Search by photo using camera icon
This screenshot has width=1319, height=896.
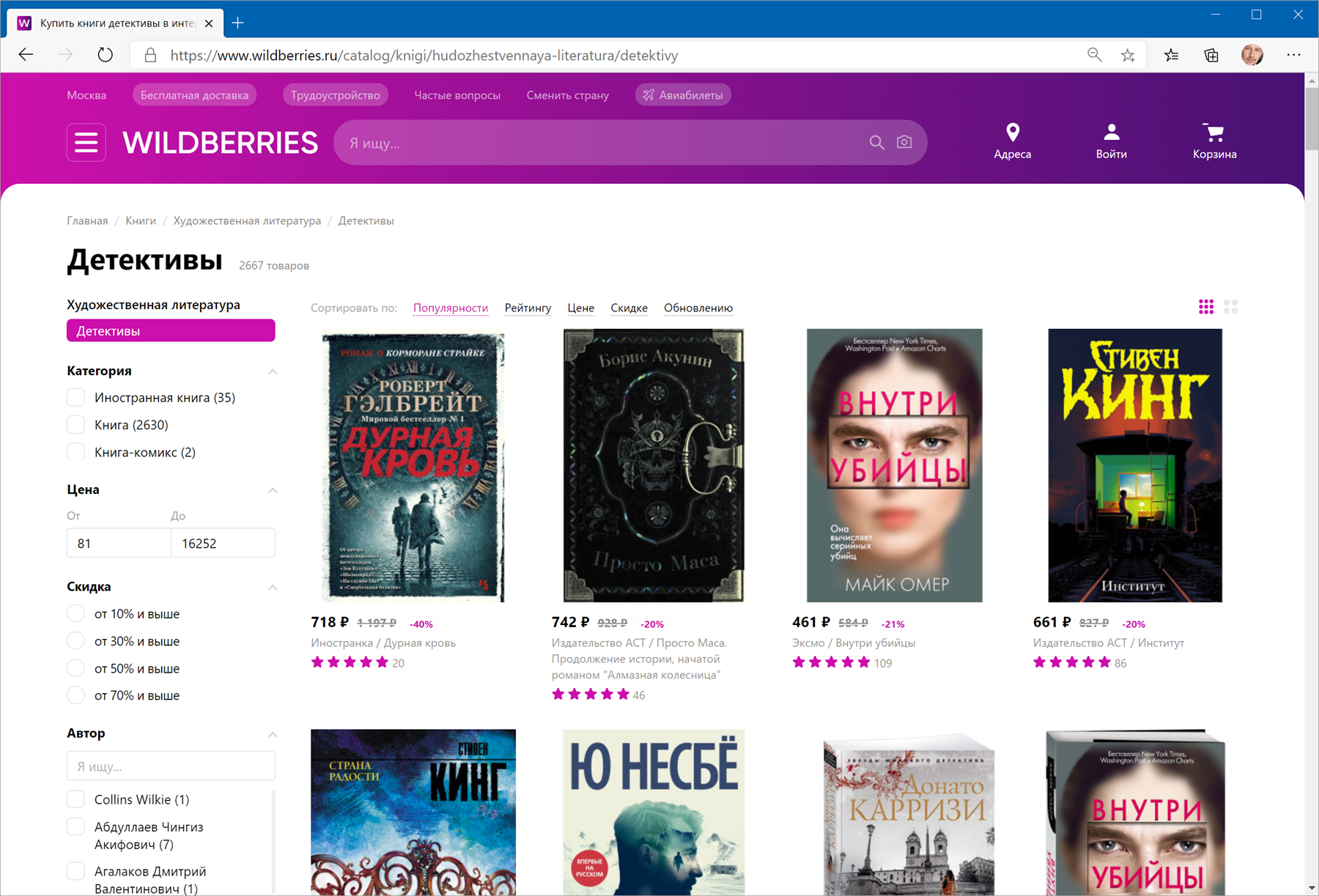pyautogui.click(x=904, y=142)
